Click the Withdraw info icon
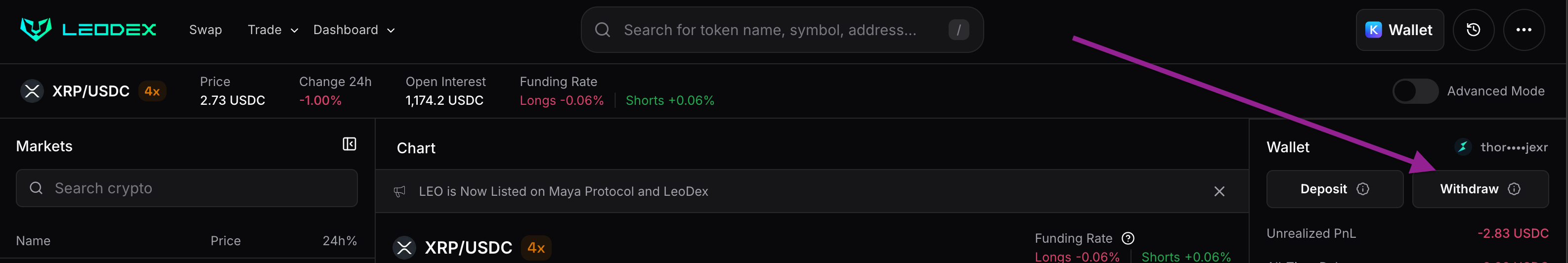This screenshot has width=1568, height=263. (1514, 189)
